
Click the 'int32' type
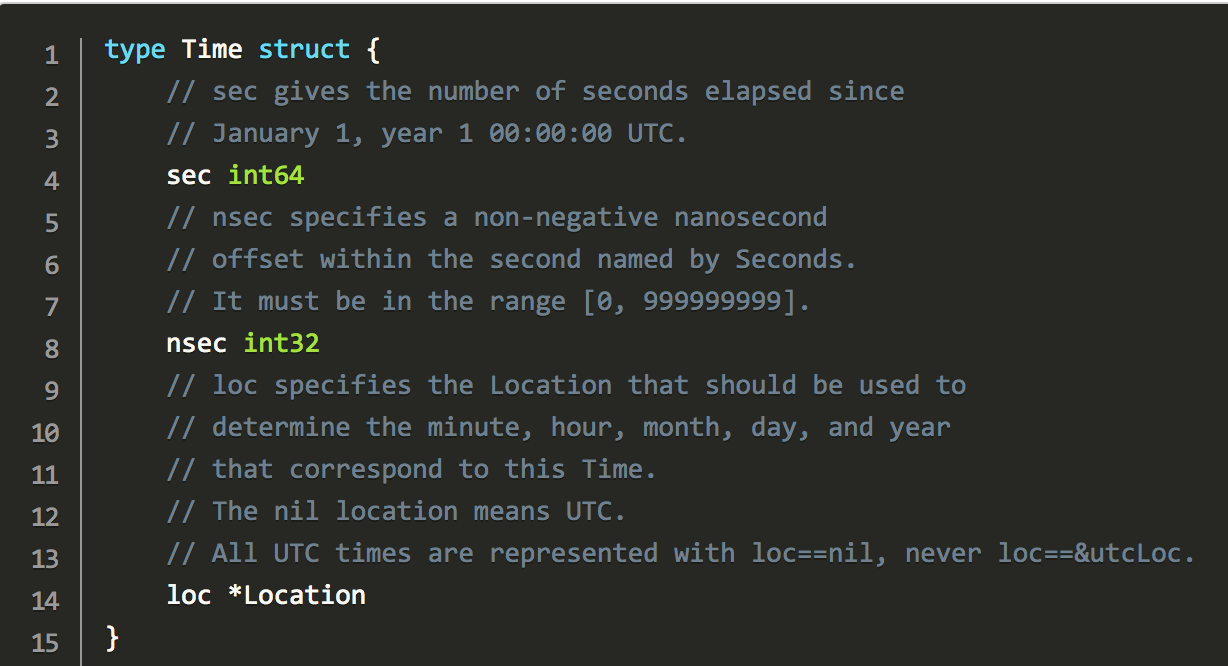[x=281, y=343]
